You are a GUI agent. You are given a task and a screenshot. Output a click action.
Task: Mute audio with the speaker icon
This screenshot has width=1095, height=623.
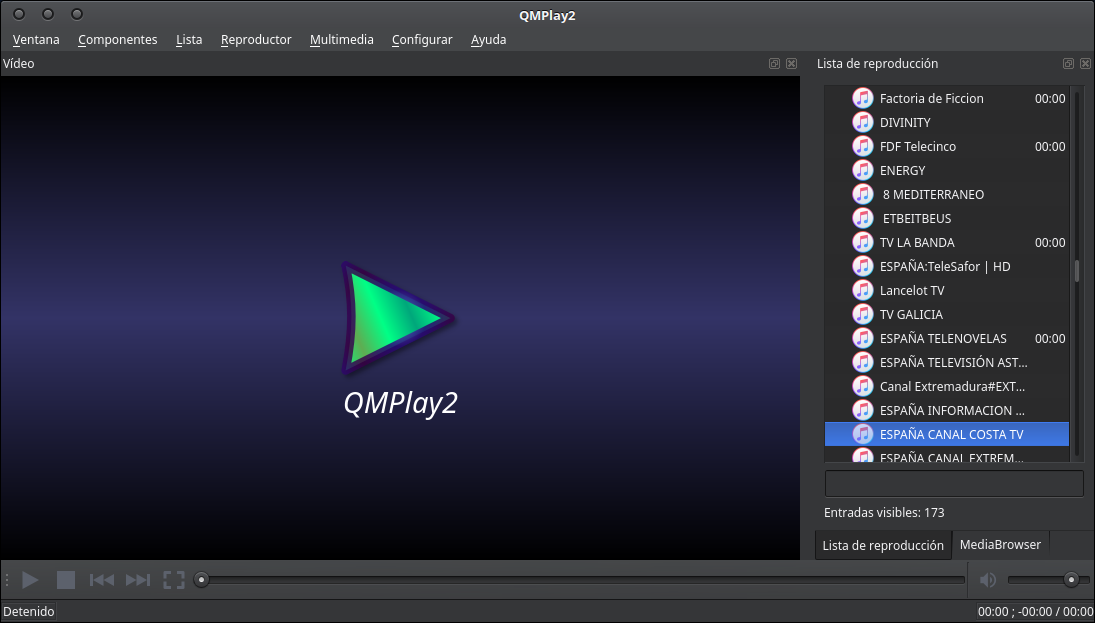point(987,580)
